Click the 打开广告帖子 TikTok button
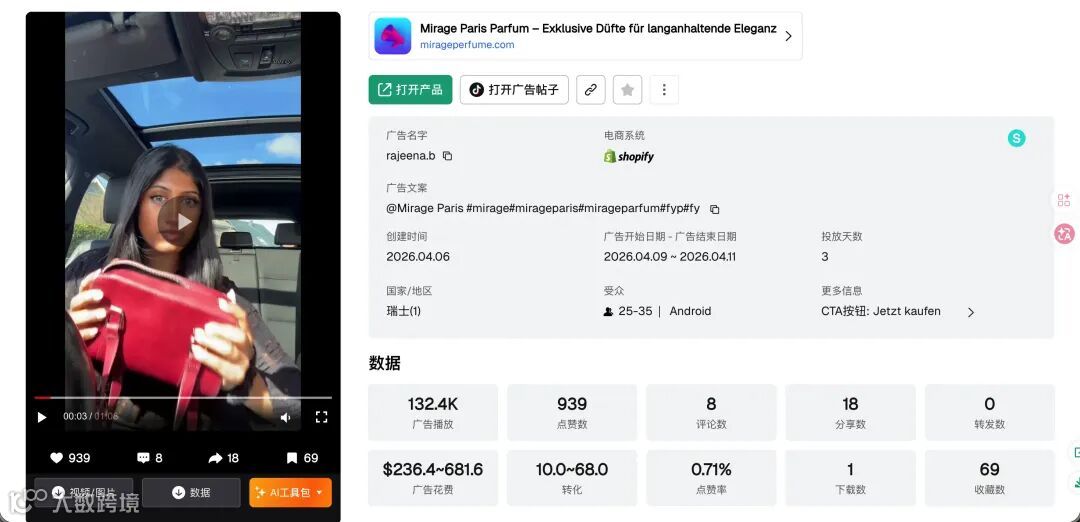 point(514,90)
